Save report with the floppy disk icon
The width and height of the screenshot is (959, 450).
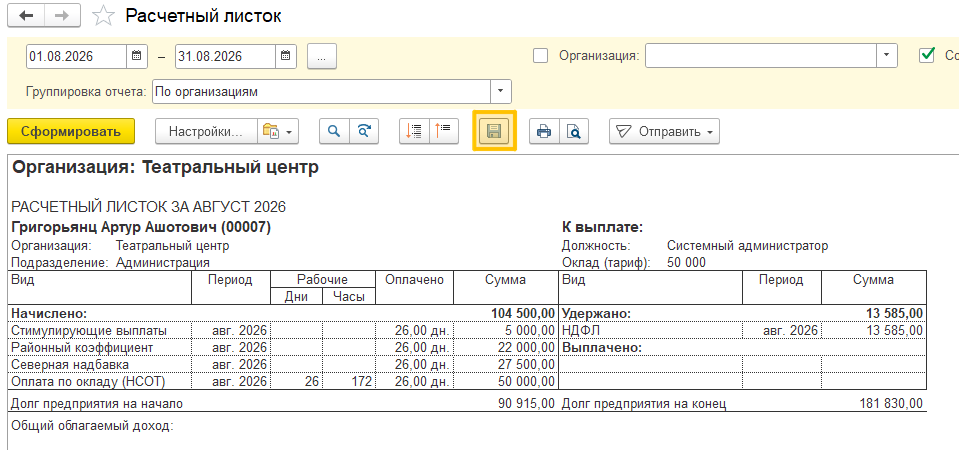494,131
